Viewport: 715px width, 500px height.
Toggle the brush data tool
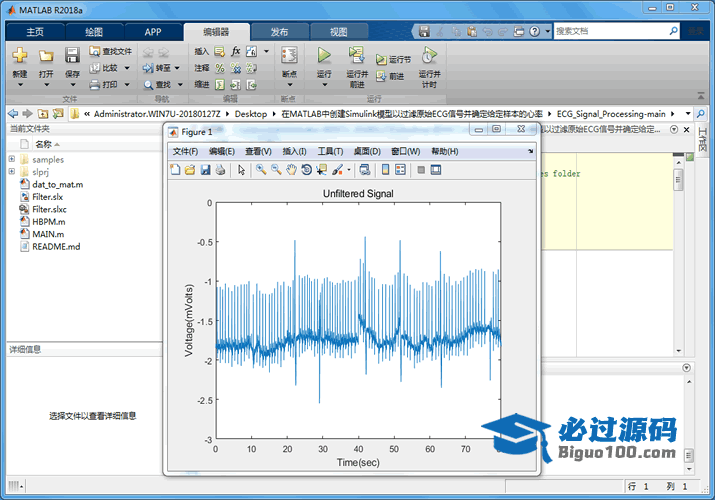pyautogui.click(x=337, y=170)
